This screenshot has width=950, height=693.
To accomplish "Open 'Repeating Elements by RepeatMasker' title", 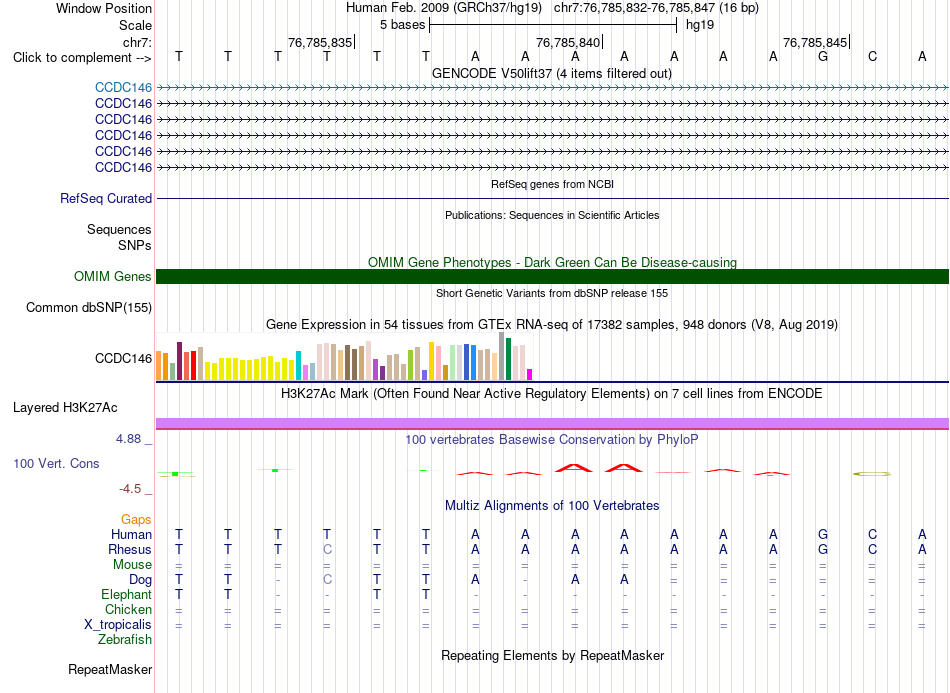I will (x=552, y=655).
